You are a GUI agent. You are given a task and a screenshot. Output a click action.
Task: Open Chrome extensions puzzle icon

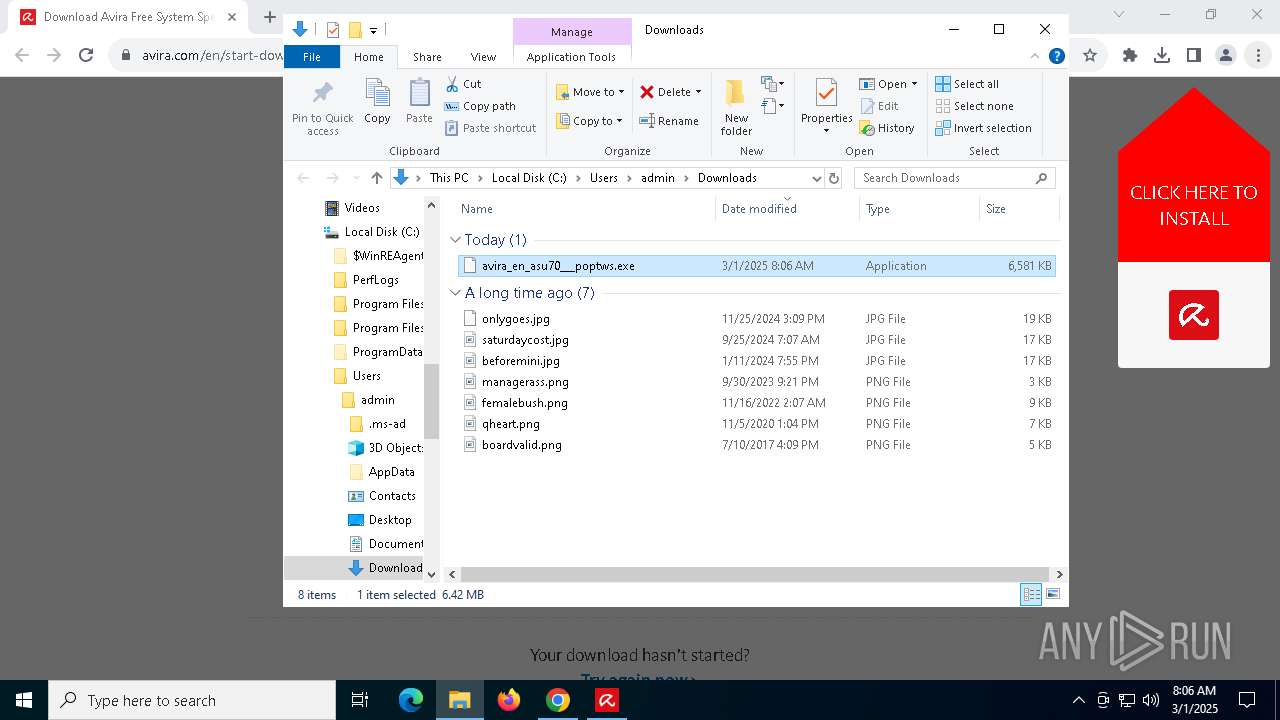pyautogui.click(x=1130, y=56)
